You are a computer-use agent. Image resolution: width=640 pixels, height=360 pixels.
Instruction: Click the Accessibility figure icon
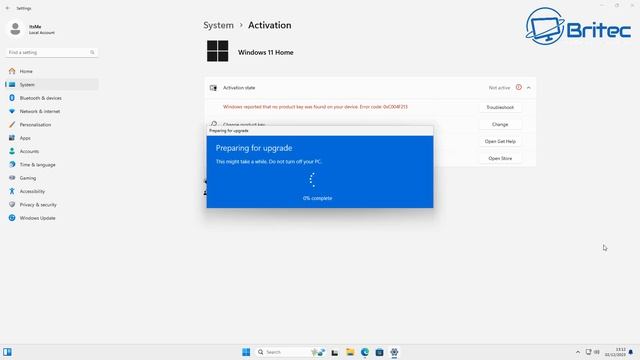[12, 191]
